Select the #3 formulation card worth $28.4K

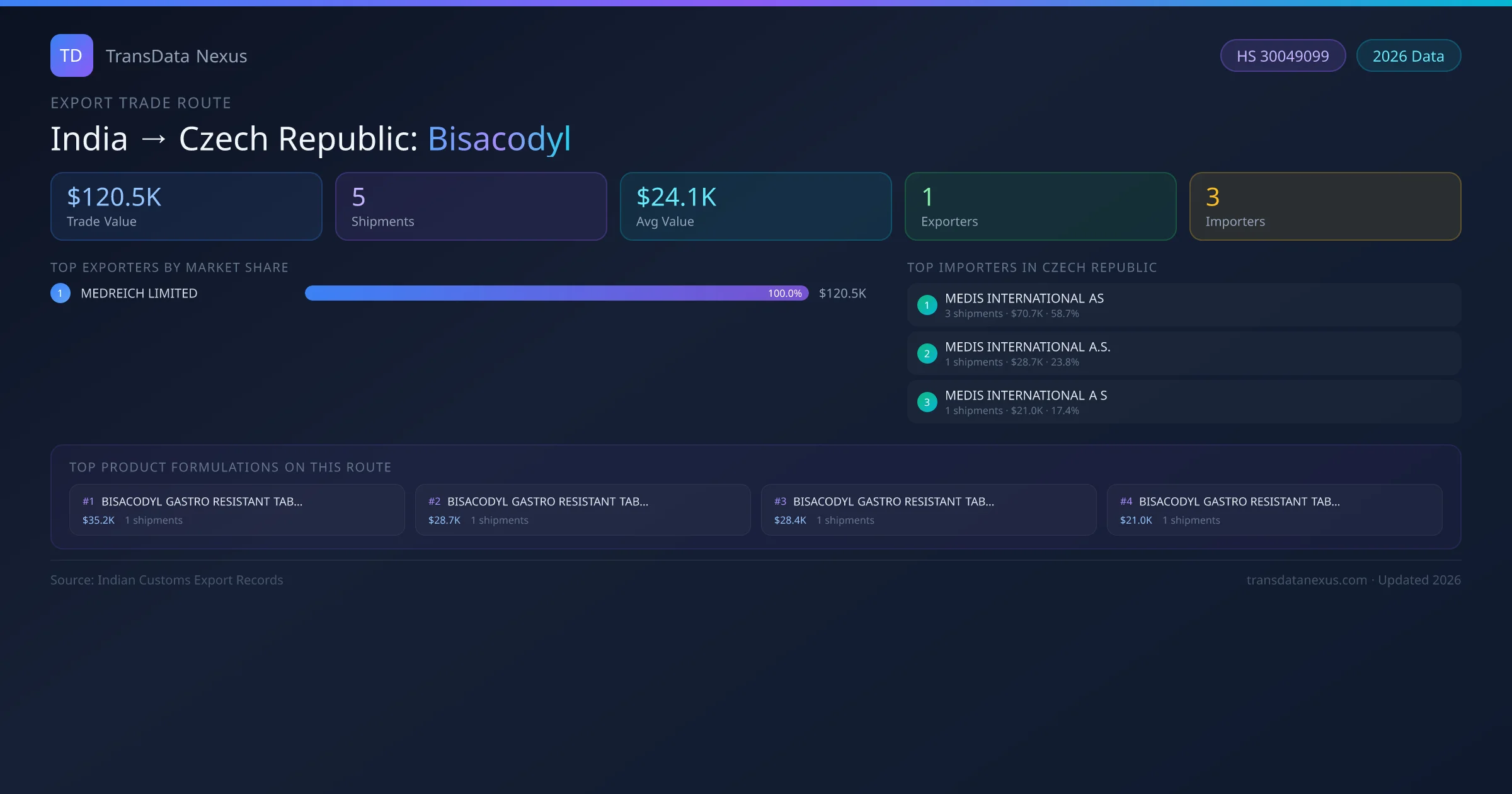click(928, 510)
